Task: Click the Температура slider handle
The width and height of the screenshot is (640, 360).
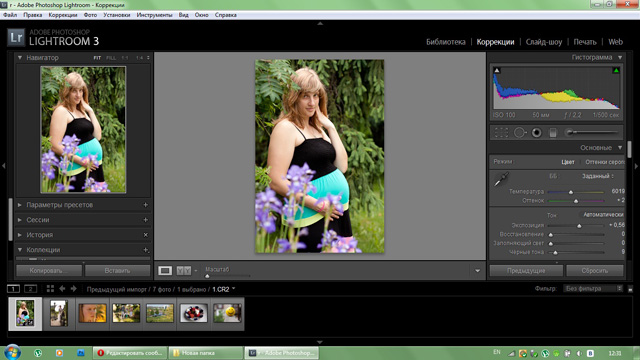Action: [571, 192]
